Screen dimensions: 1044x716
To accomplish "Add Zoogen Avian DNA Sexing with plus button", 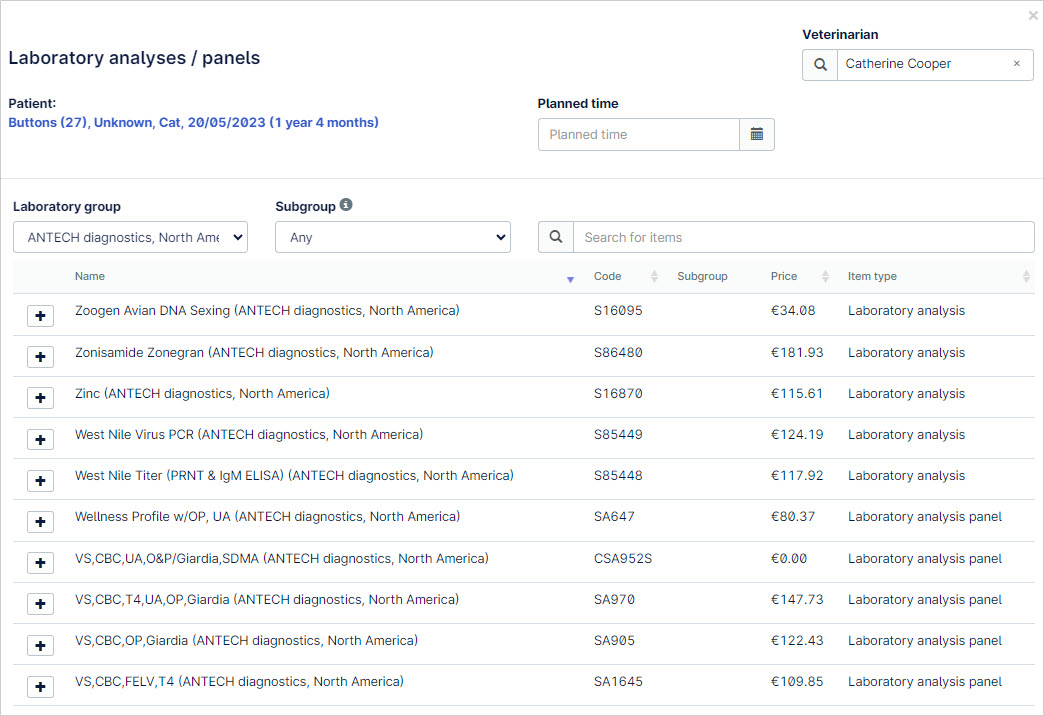I will [41, 316].
